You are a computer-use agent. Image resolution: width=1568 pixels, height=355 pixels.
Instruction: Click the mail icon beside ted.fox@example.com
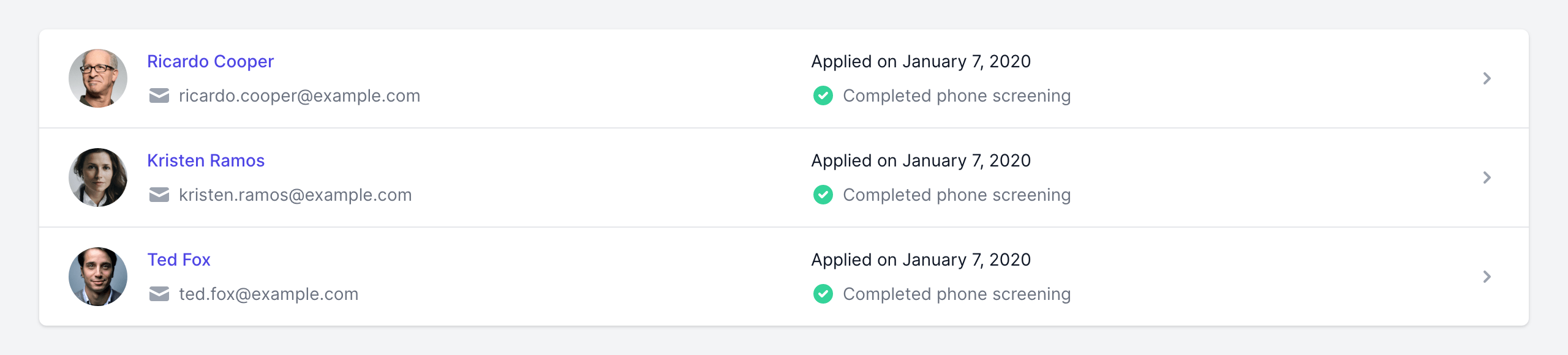(x=159, y=294)
